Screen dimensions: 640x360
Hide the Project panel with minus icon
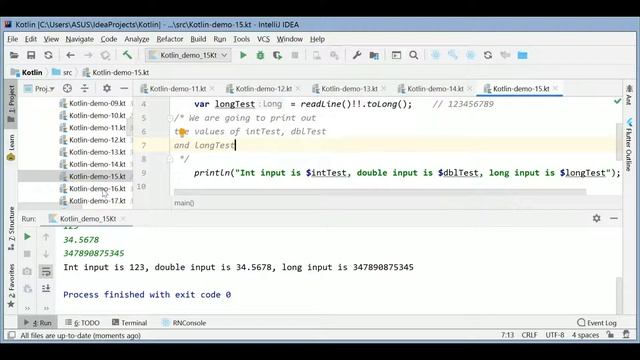point(124,88)
